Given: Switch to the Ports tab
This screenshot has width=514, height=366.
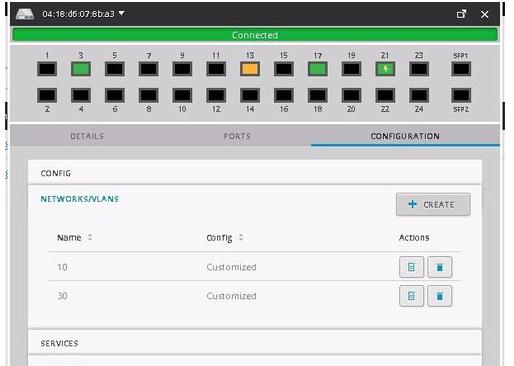Looking at the screenshot, I should click(x=237, y=136).
